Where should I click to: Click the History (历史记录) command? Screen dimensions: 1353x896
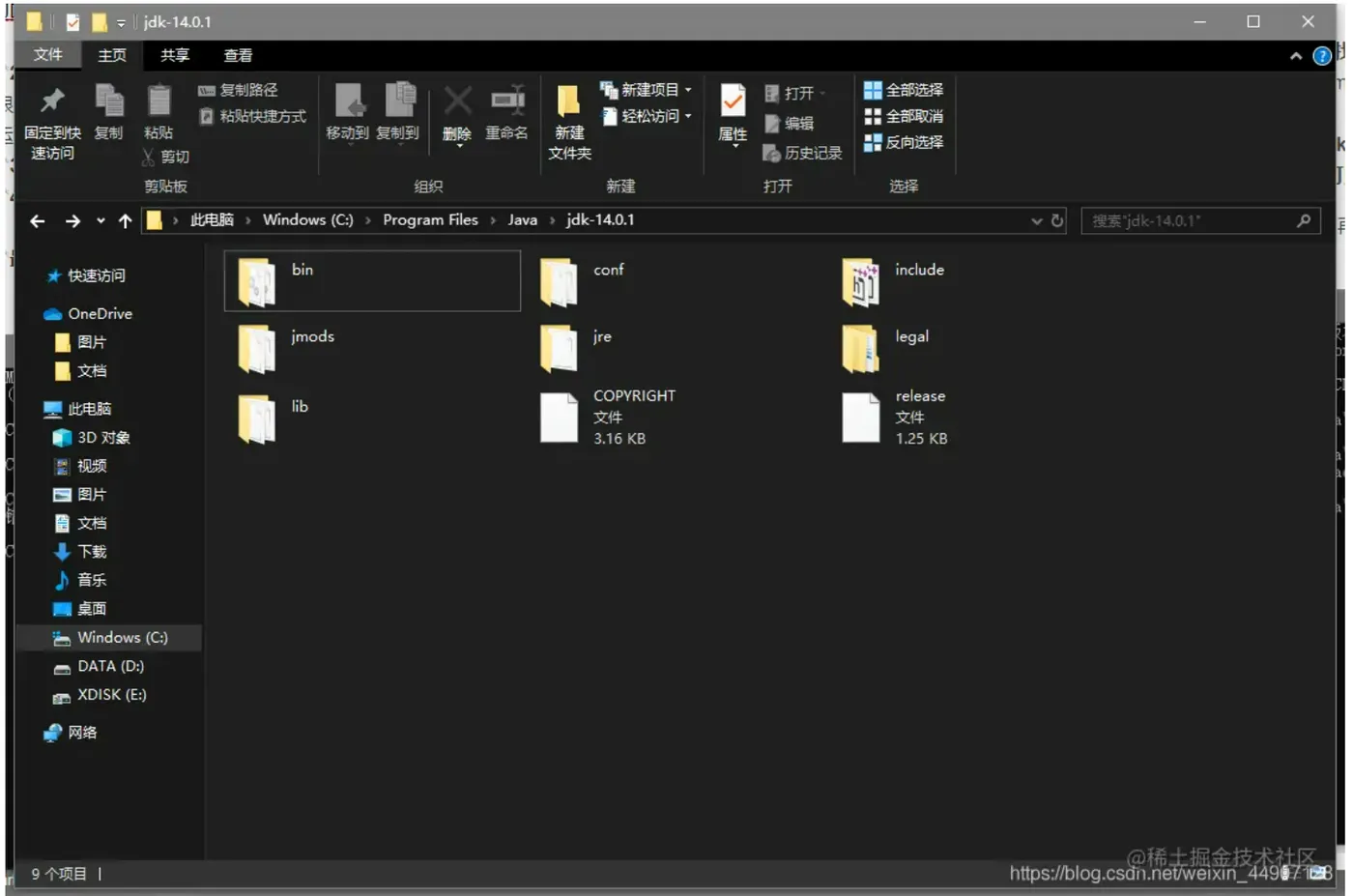[802, 153]
